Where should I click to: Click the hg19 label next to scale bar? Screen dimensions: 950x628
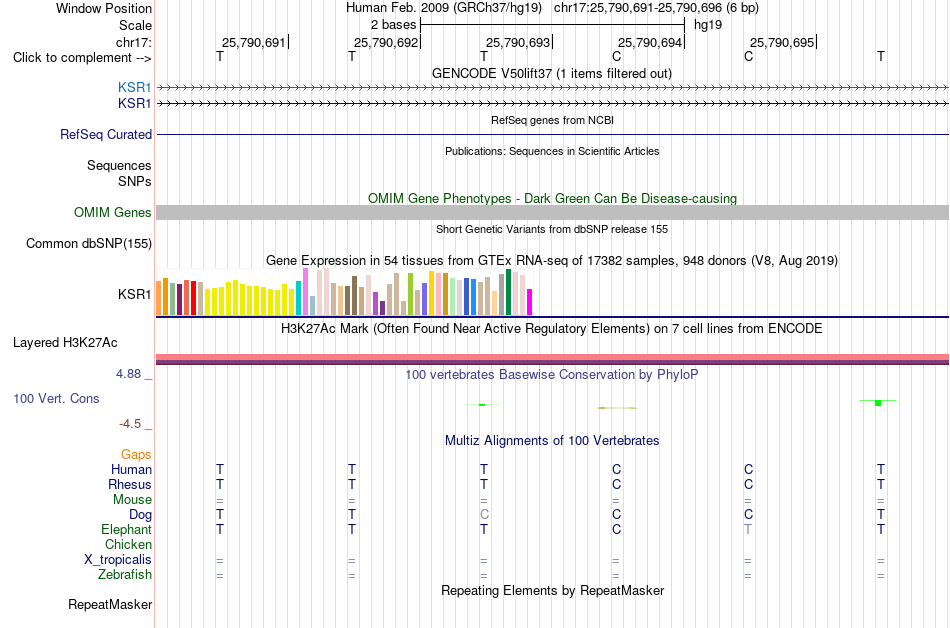pos(708,25)
